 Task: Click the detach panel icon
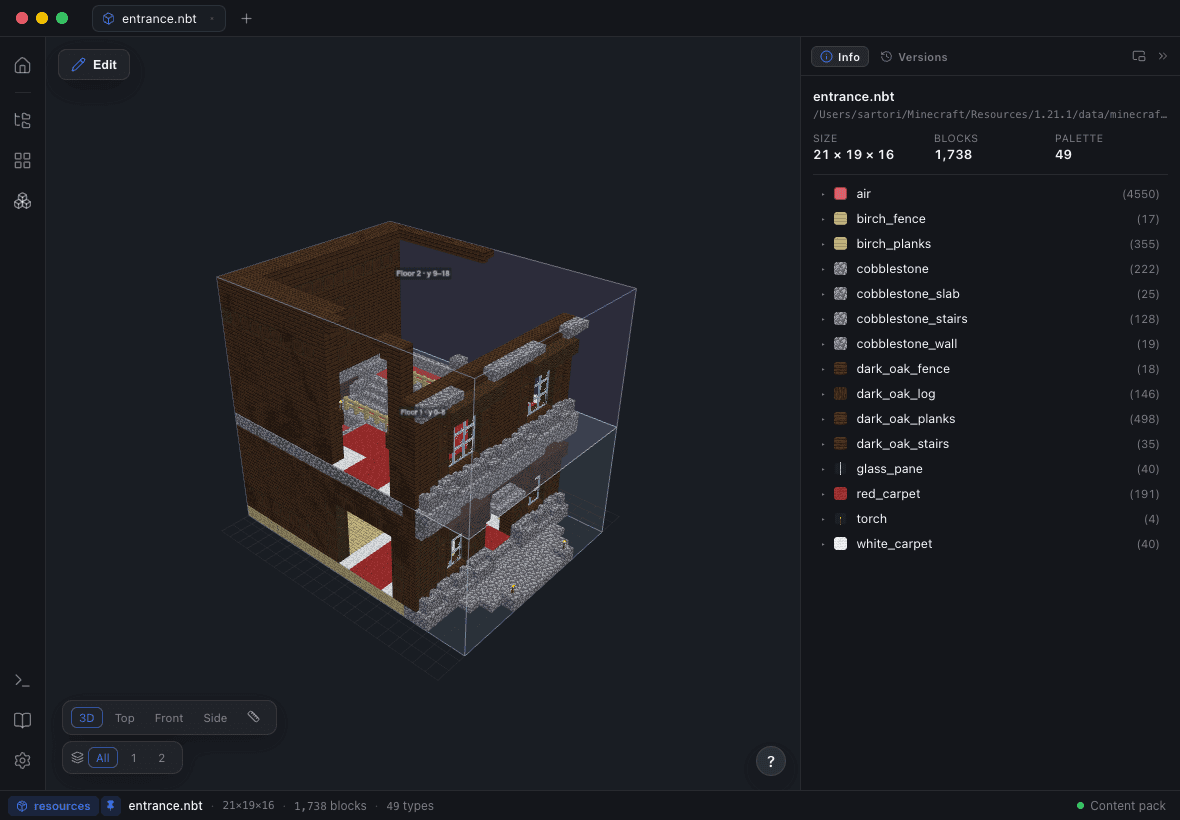pos(1139,56)
